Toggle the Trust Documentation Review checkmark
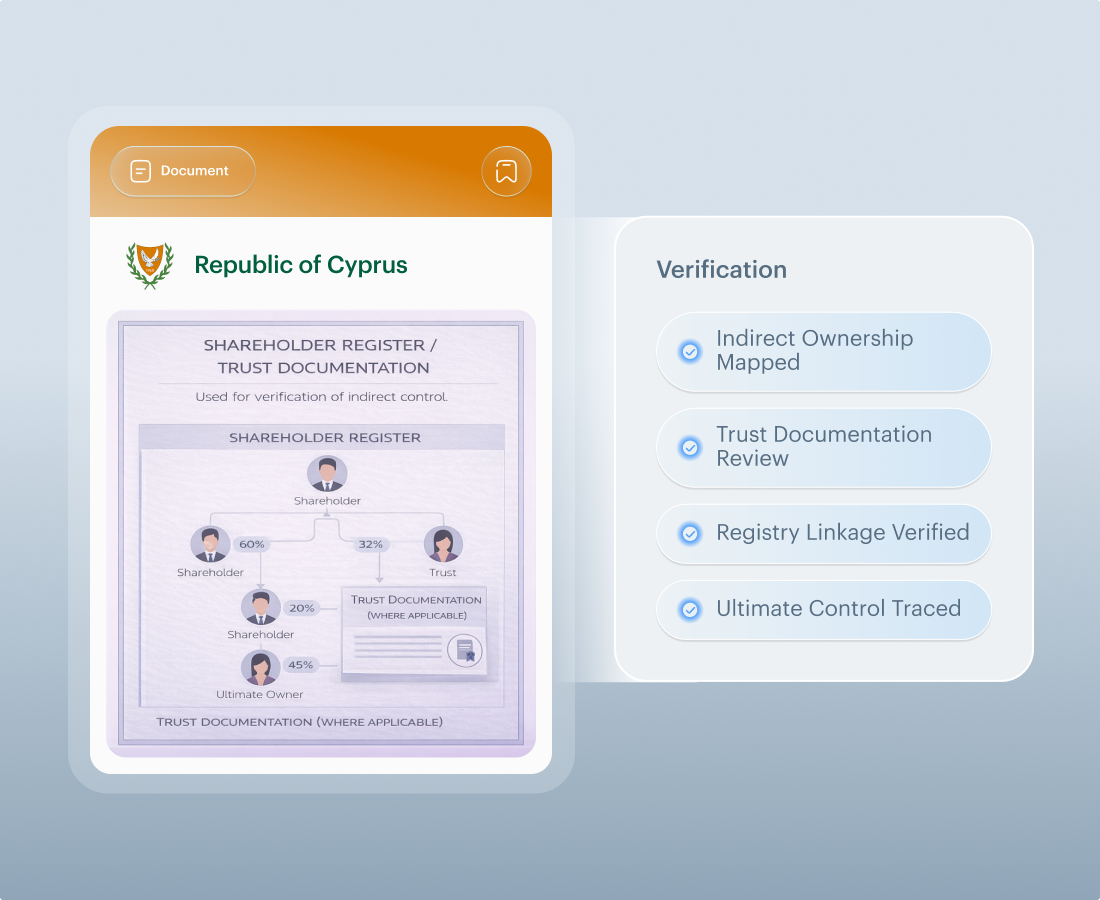 (690, 447)
